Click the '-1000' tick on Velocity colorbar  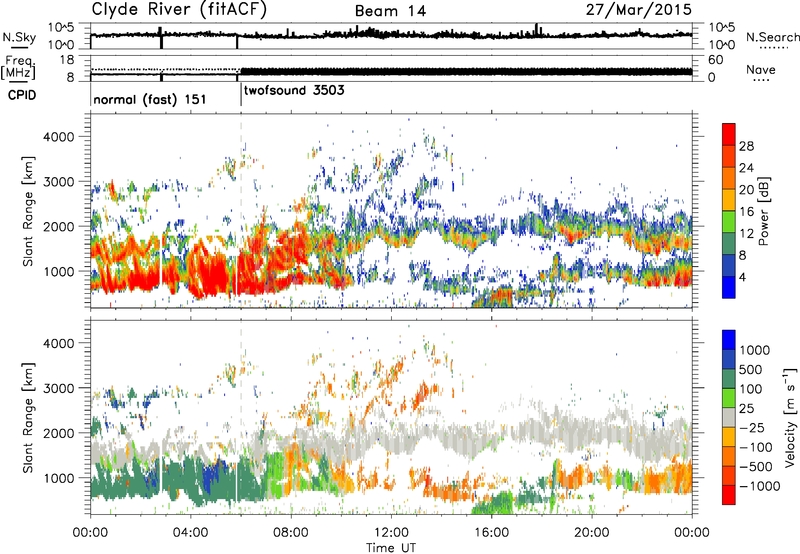point(759,486)
